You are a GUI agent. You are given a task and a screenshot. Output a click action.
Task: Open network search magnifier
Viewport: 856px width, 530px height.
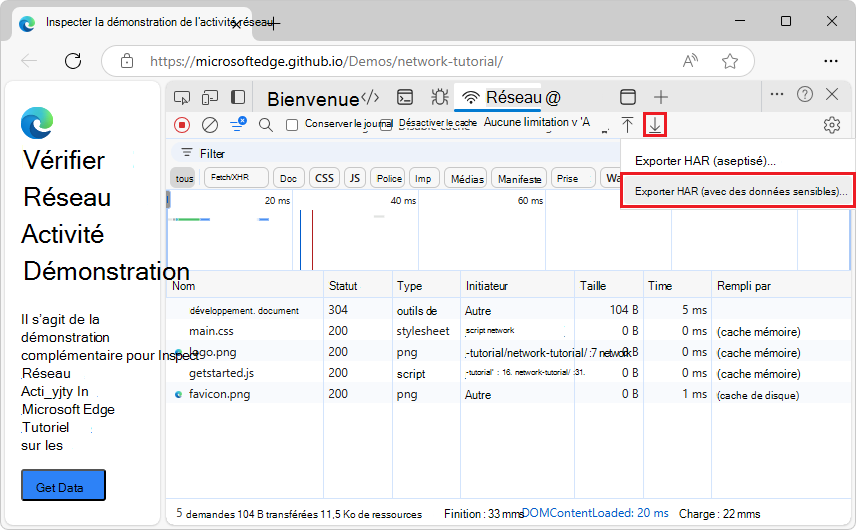pyautogui.click(x=266, y=125)
